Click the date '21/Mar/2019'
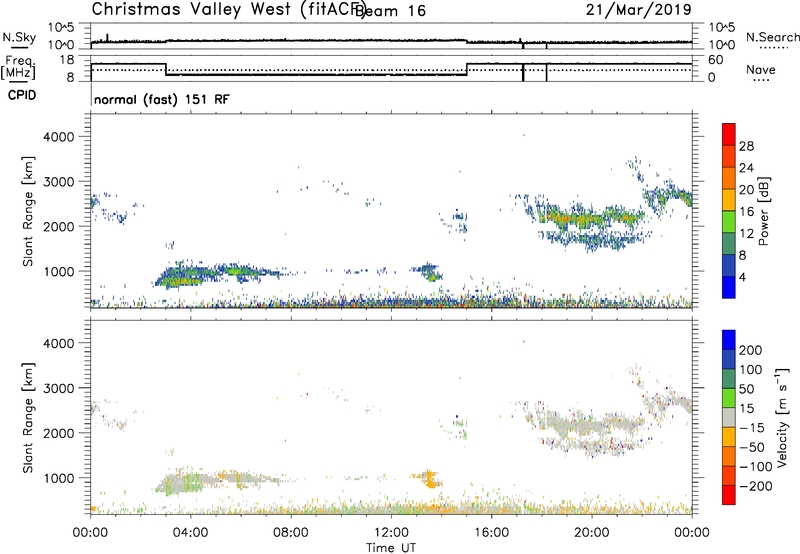The height and width of the screenshot is (554, 800). [x=638, y=9]
